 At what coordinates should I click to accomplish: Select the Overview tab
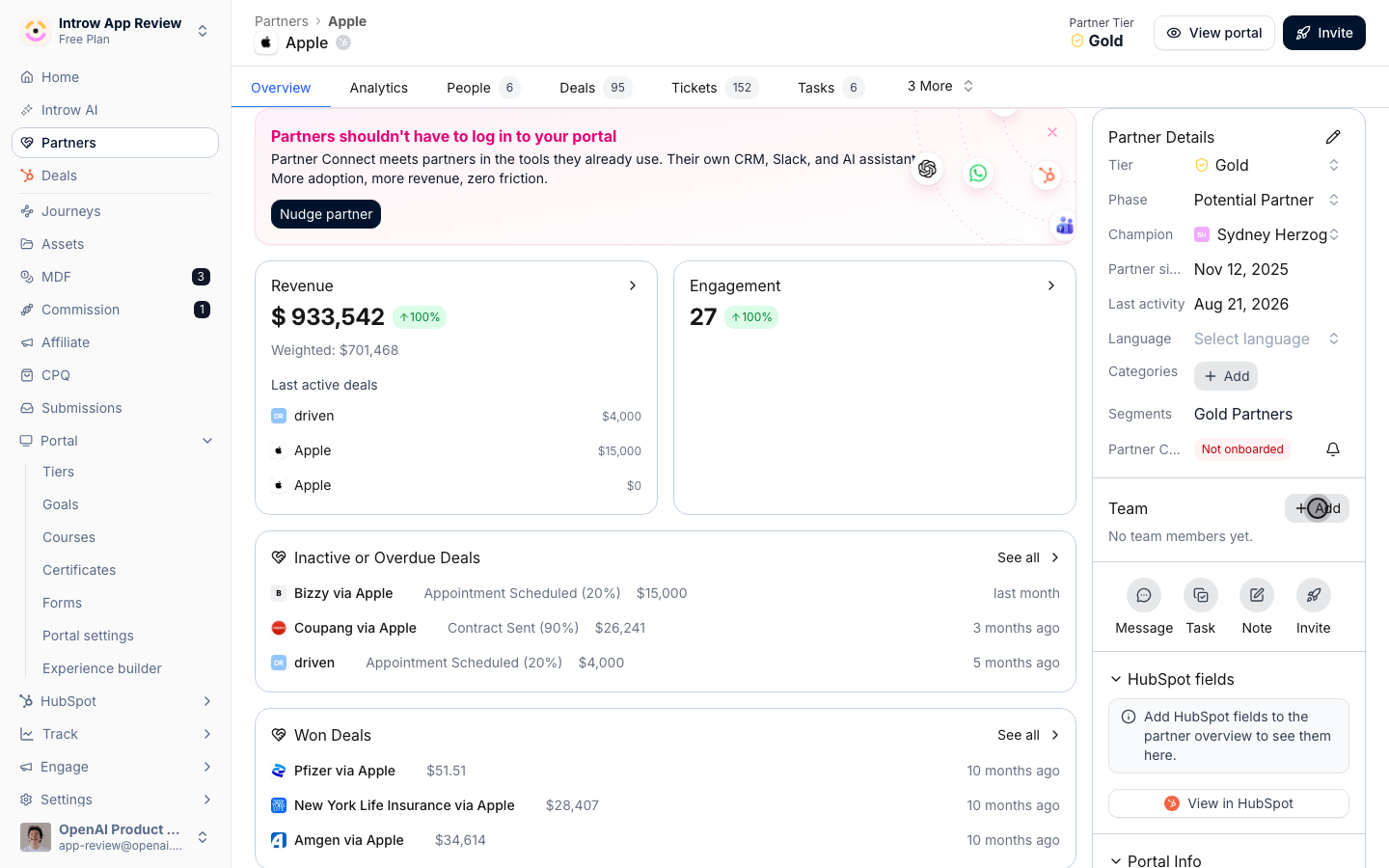[x=281, y=88]
